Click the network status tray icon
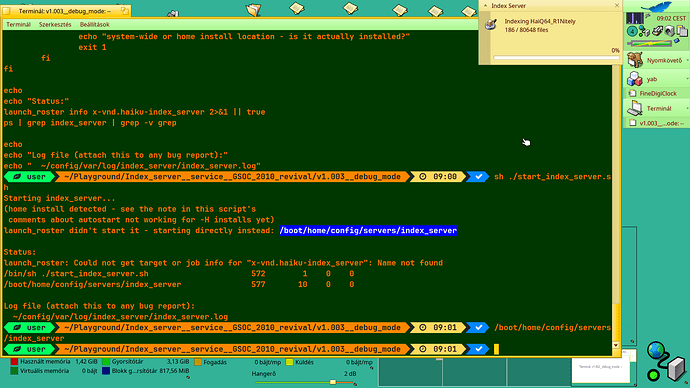The width and height of the screenshot is (690, 388). pos(644,31)
